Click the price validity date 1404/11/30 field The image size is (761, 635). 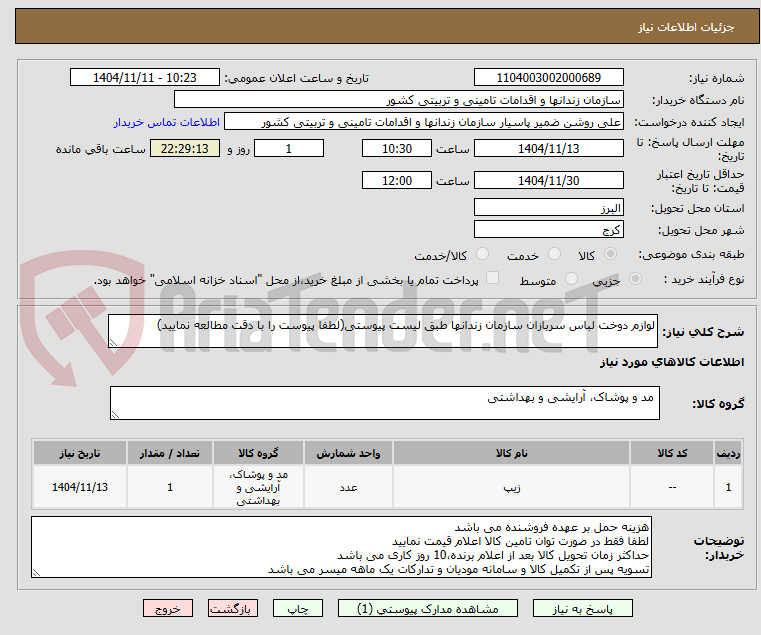(x=548, y=181)
